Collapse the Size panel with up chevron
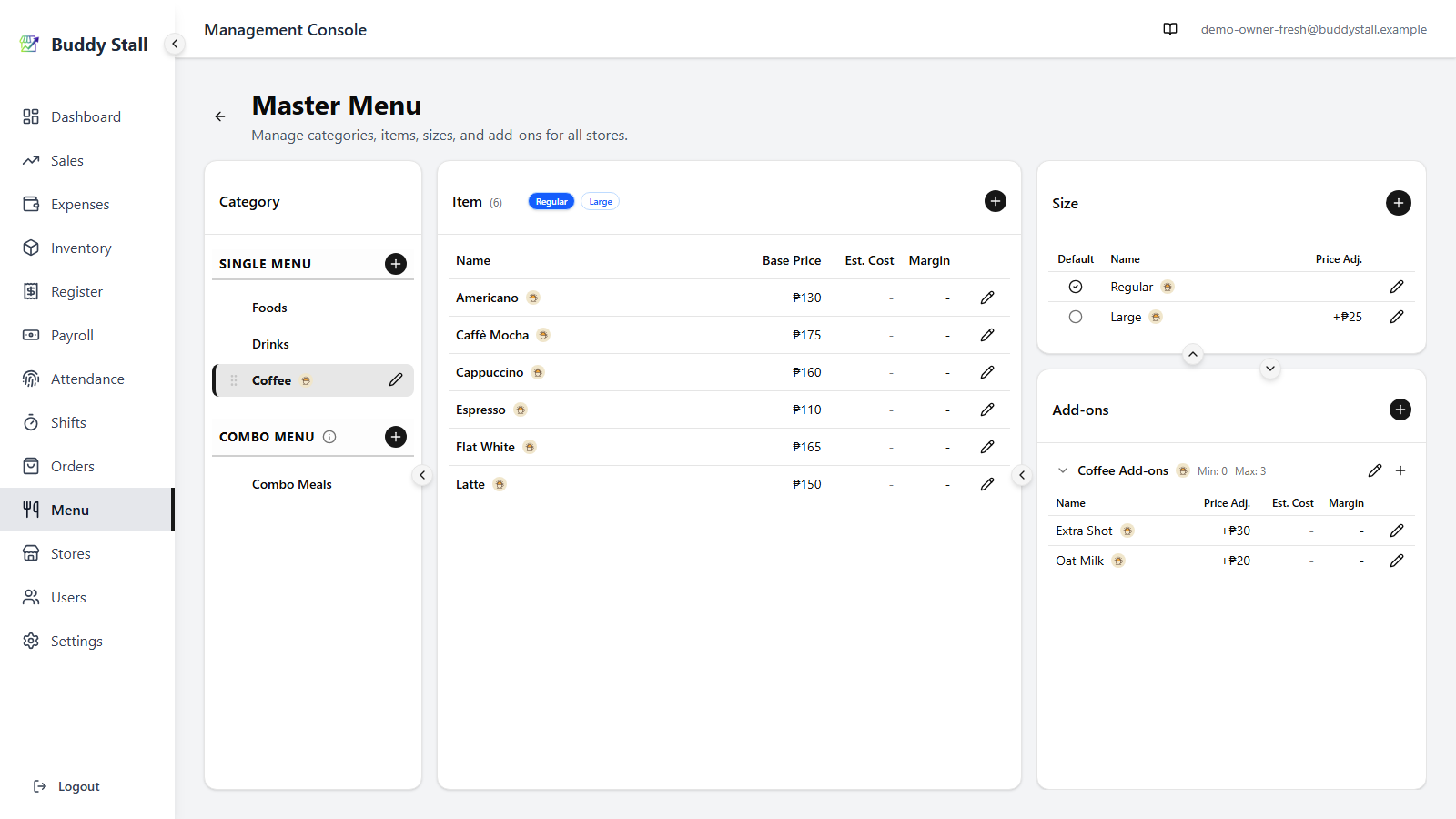This screenshot has width=1456, height=819. pos(1193,354)
